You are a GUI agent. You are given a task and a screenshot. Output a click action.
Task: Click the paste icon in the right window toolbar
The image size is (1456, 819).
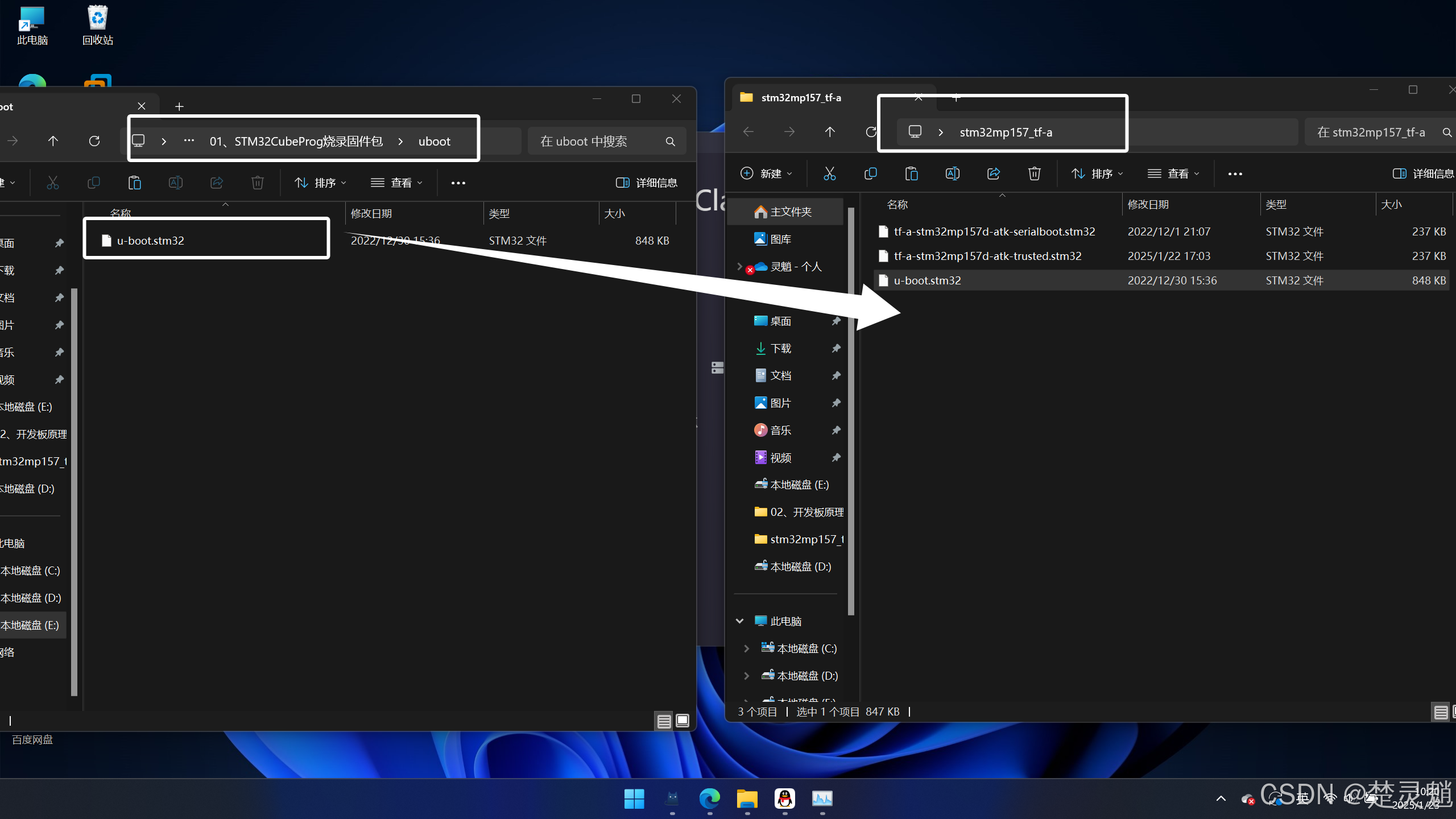pyautogui.click(x=911, y=173)
